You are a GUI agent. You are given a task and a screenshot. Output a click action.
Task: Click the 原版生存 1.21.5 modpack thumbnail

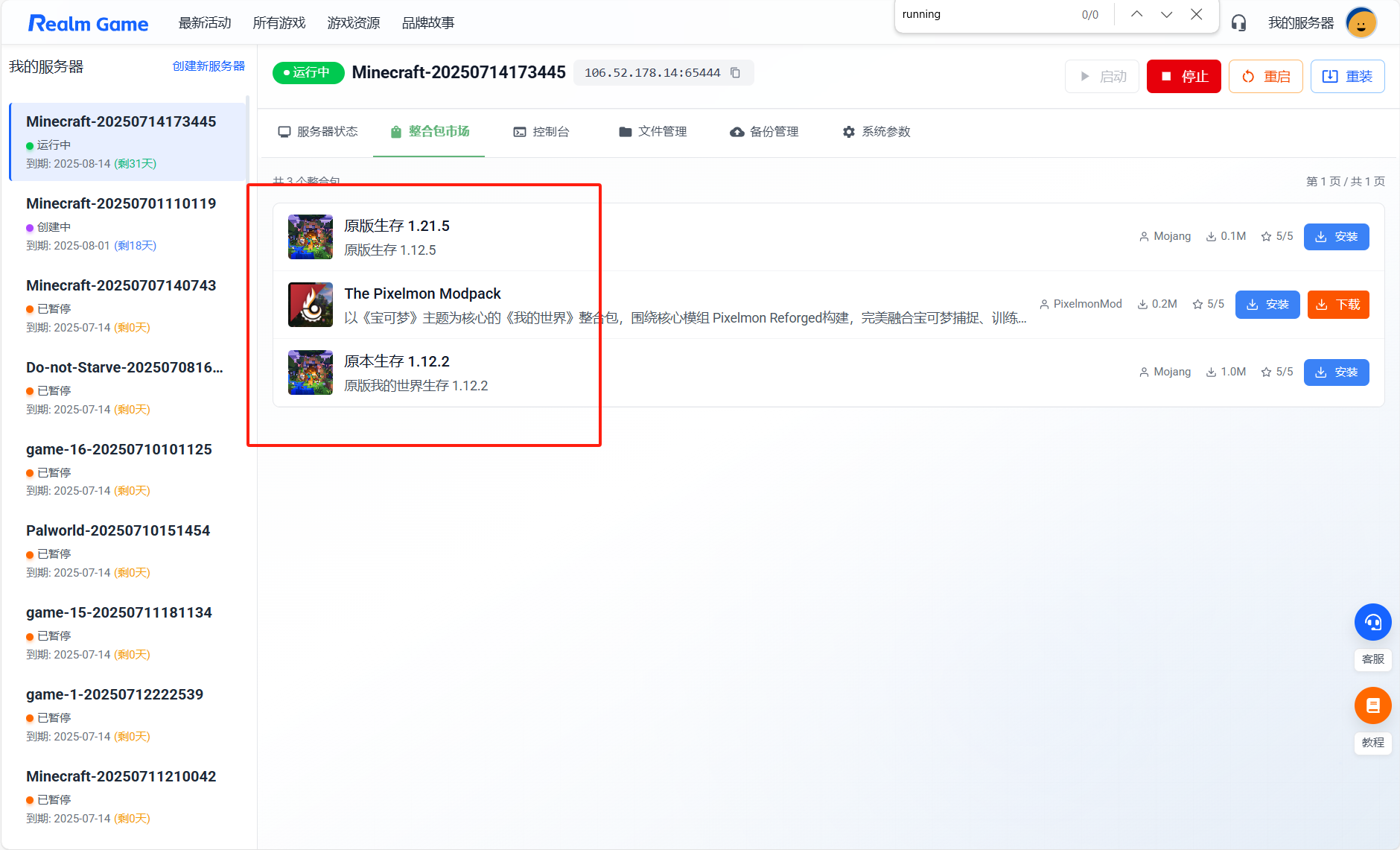pos(311,237)
